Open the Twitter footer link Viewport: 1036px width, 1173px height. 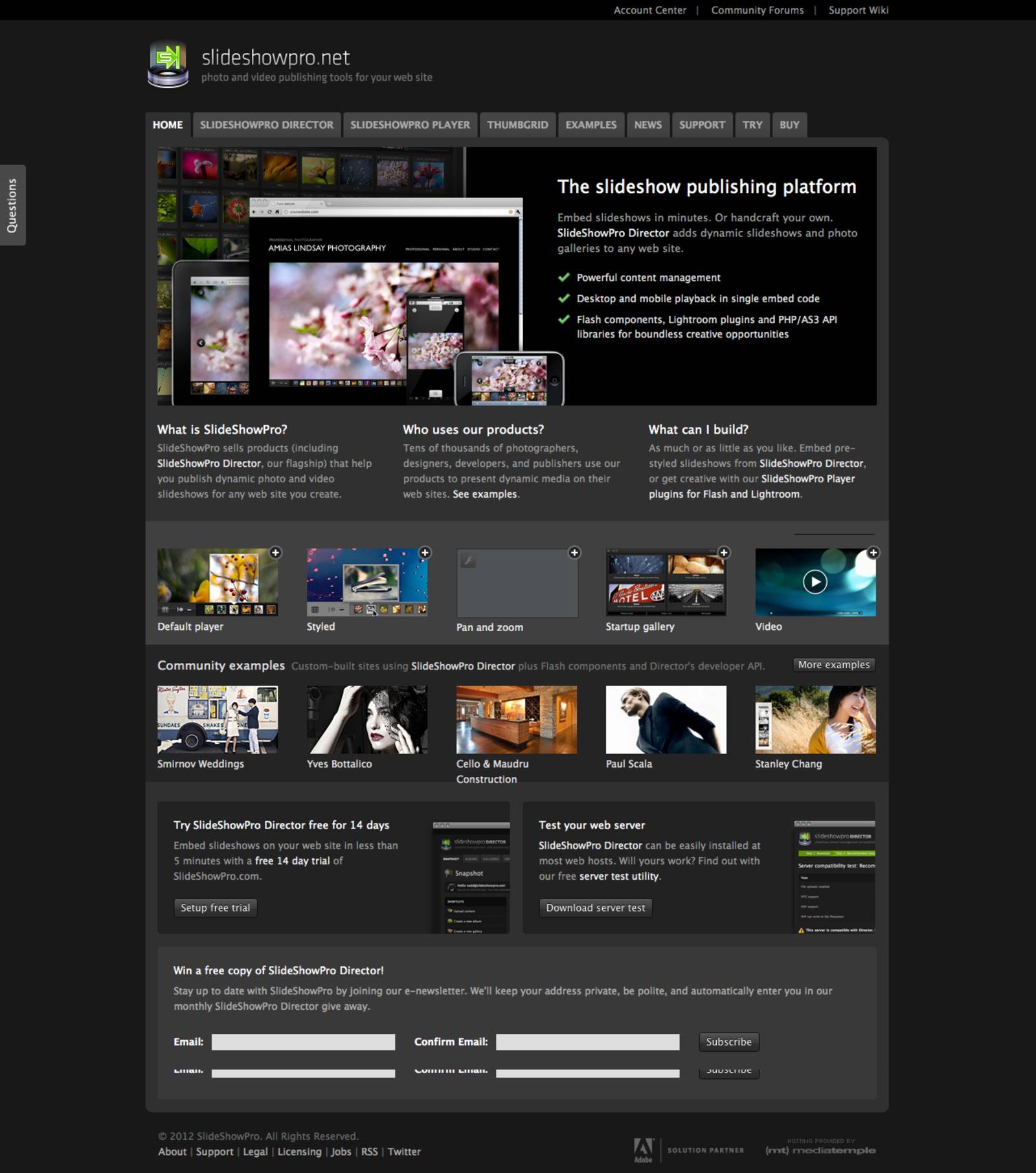(x=405, y=1152)
